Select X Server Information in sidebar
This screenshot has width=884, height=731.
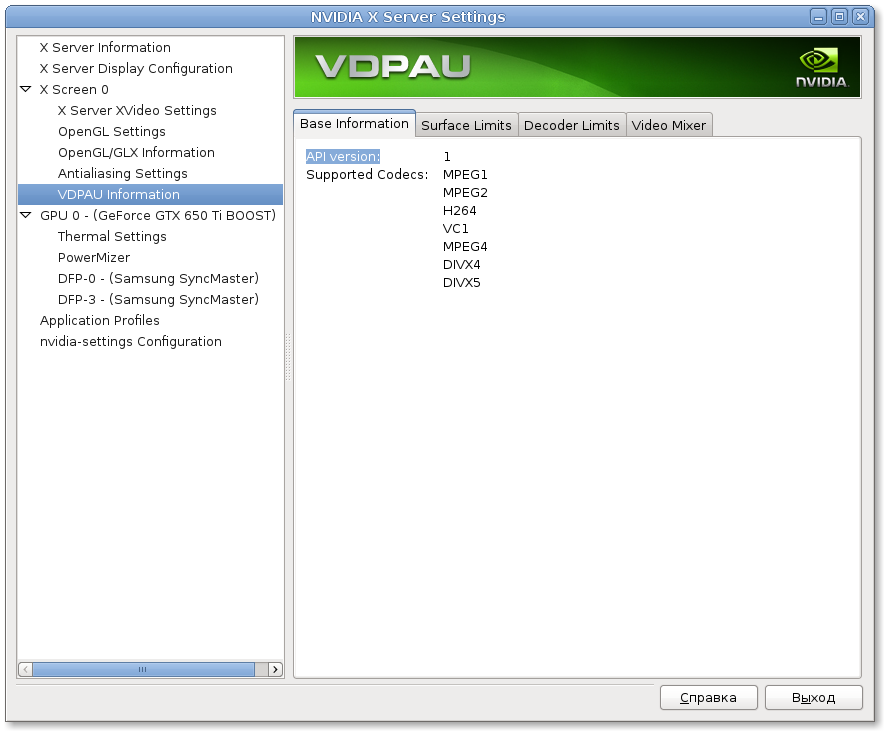pyautogui.click(x=105, y=47)
